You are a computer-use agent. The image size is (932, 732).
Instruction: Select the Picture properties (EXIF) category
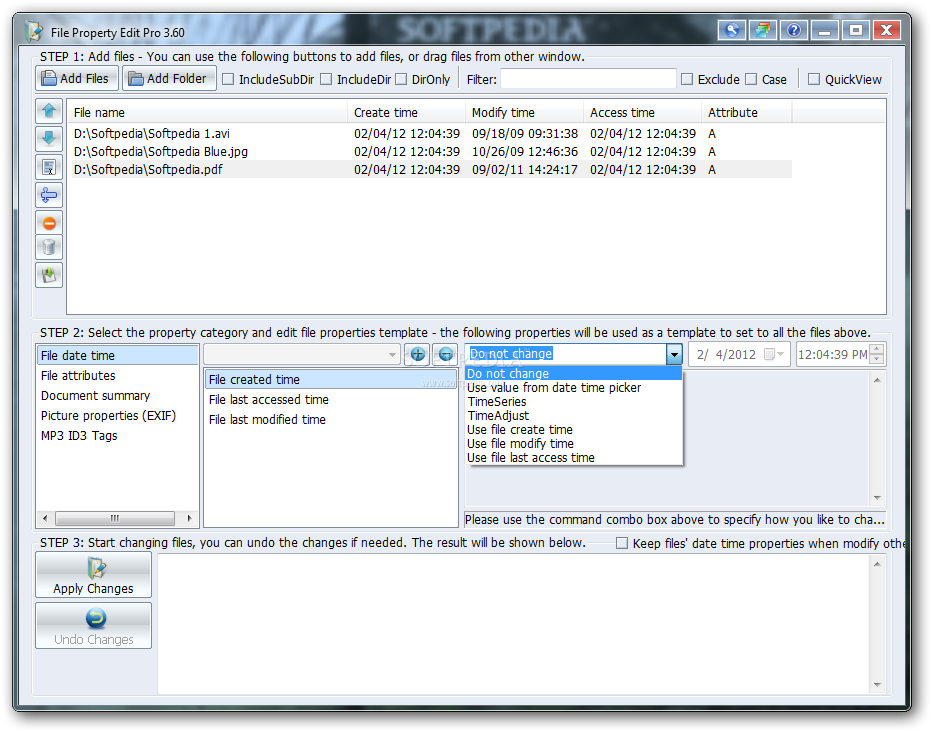tap(117, 416)
